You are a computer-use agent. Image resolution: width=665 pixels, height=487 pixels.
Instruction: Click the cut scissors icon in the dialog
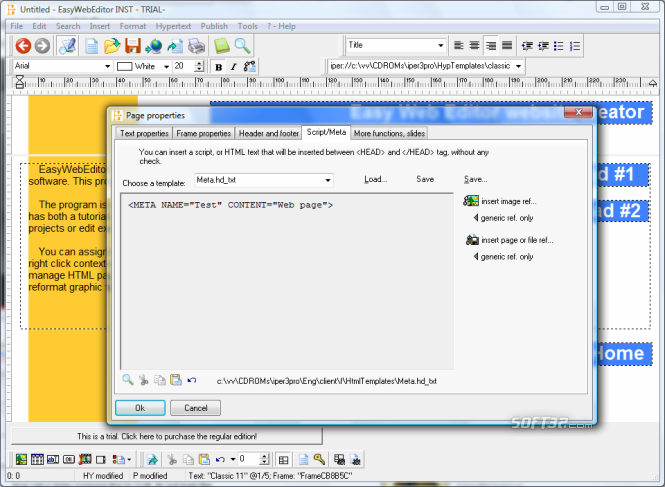click(144, 380)
